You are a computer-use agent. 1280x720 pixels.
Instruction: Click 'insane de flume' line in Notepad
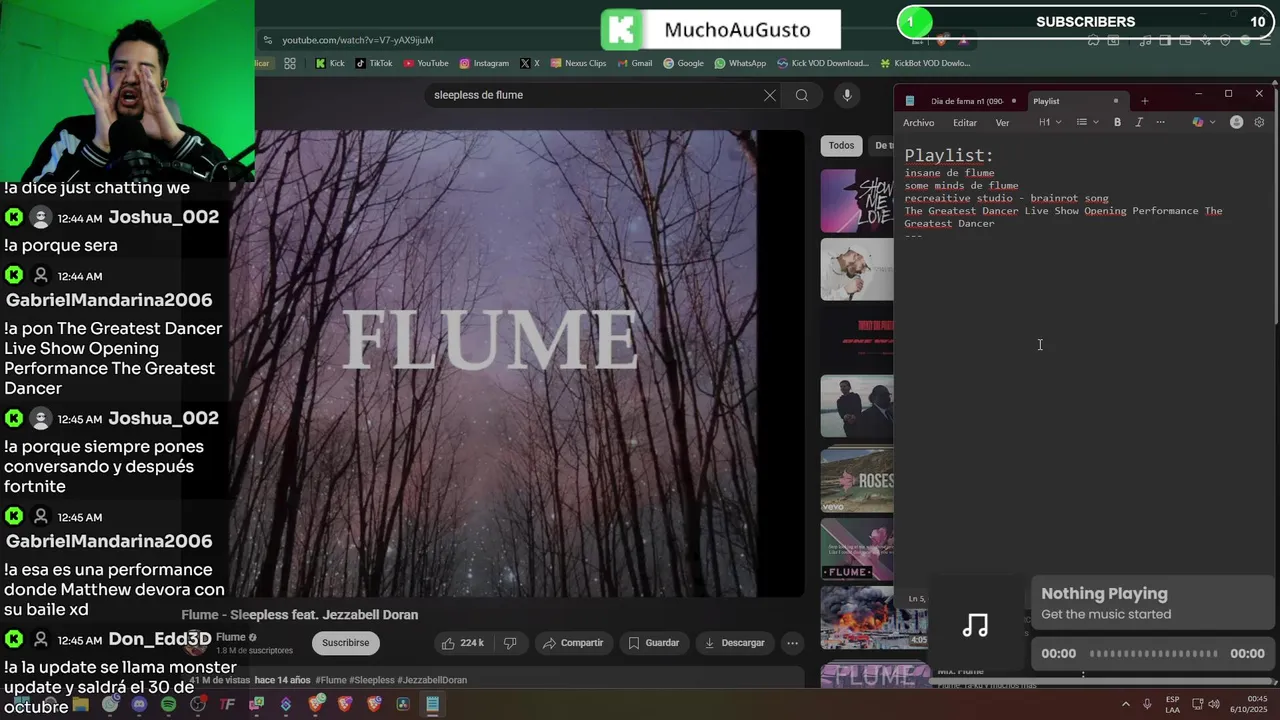949,173
